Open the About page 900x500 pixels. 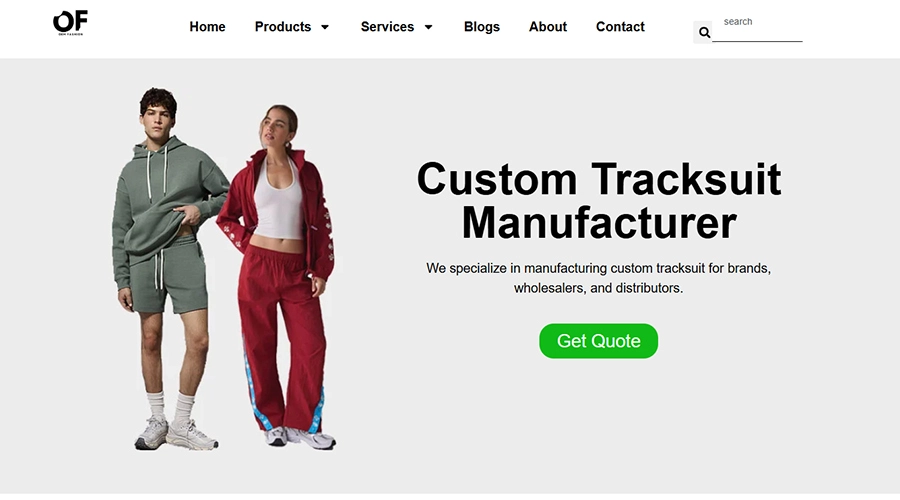point(548,27)
